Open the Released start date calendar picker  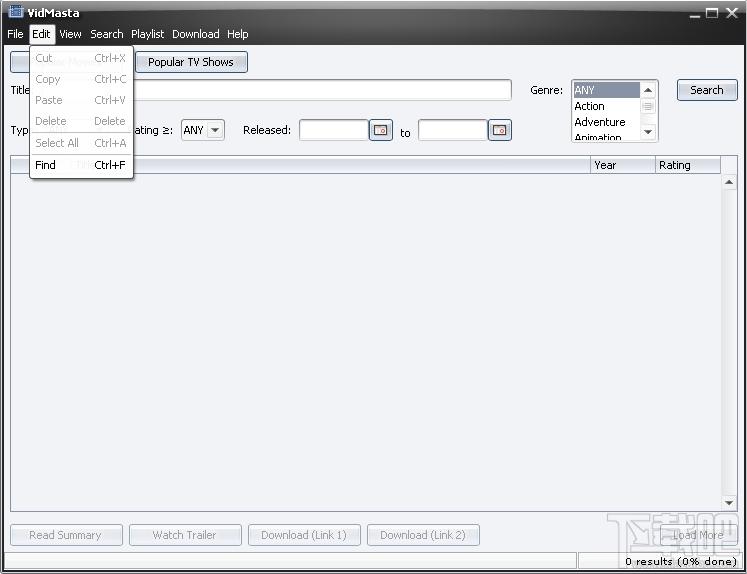click(381, 130)
